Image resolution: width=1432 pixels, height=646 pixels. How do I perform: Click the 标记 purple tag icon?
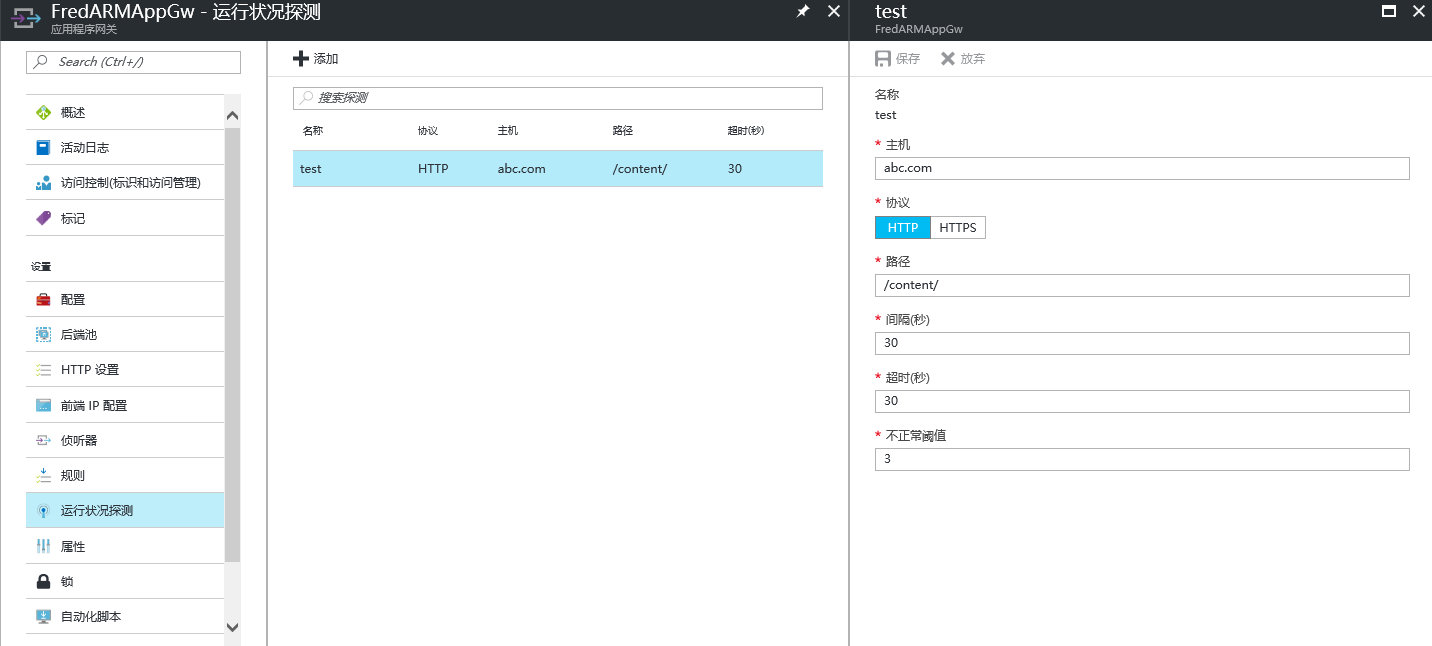point(43,218)
